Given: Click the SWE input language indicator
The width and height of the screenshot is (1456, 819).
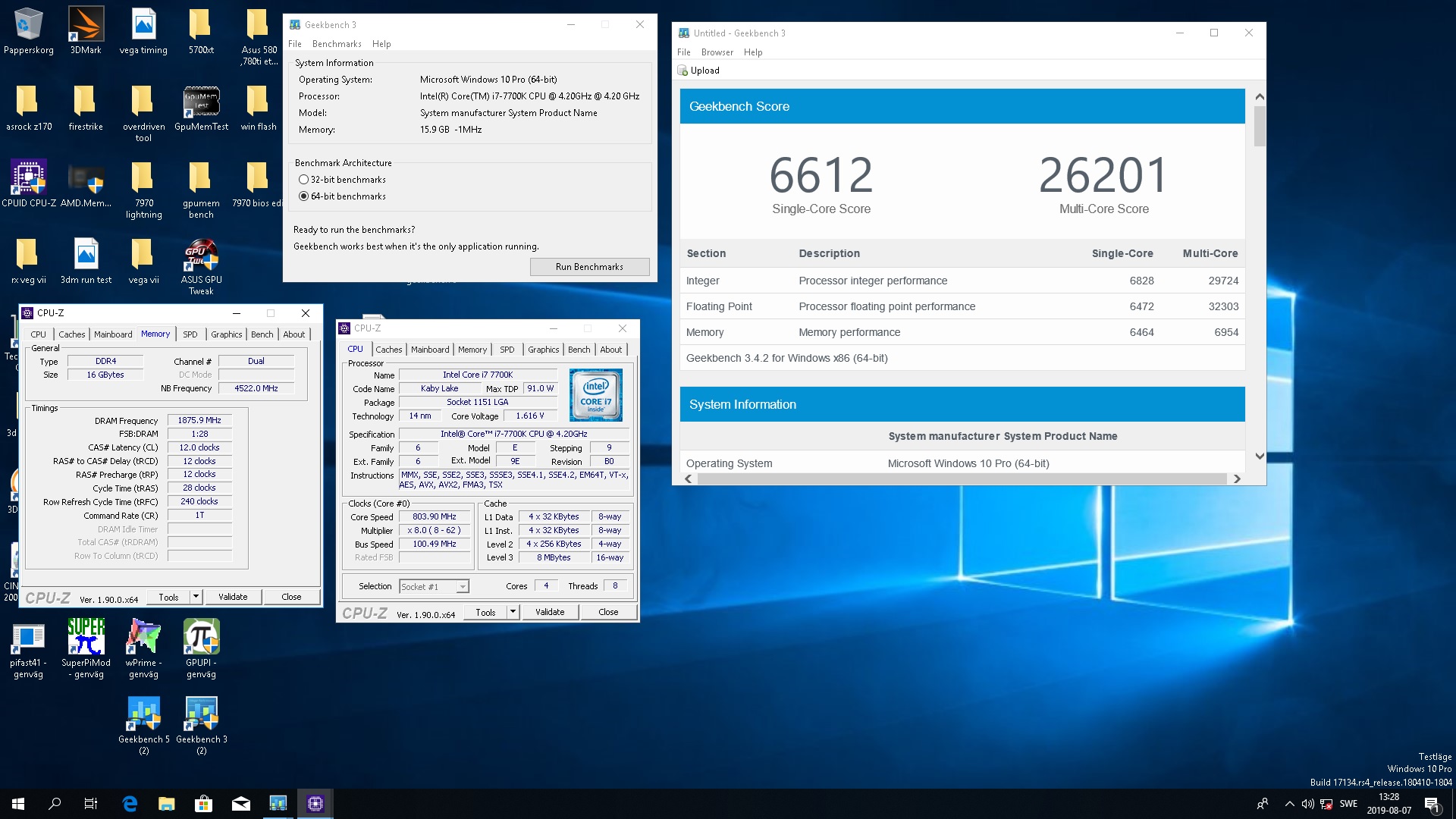Looking at the screenshot, I should coord(1348,804).
